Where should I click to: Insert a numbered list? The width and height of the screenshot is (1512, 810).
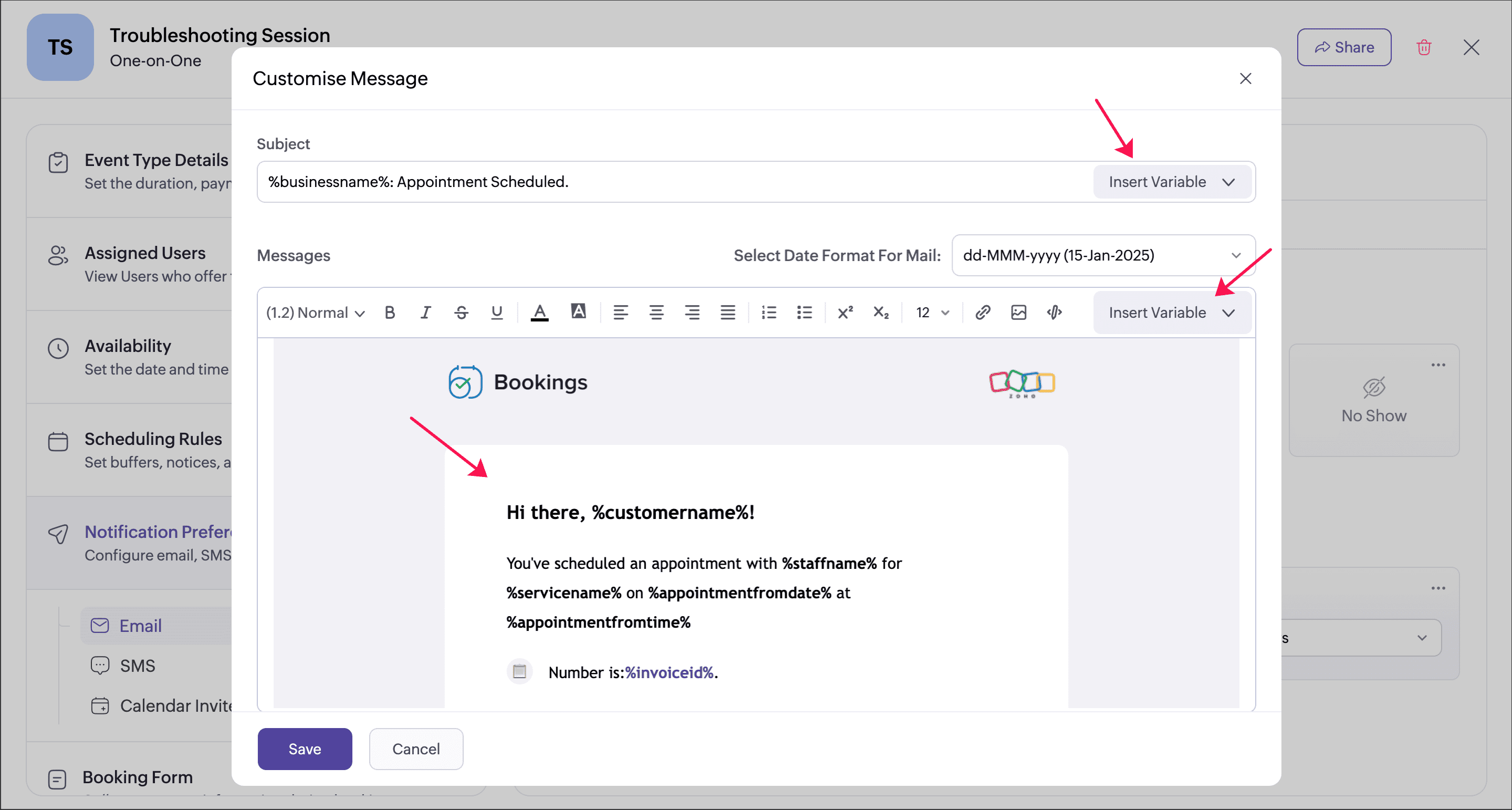click(x=769, y=312)
